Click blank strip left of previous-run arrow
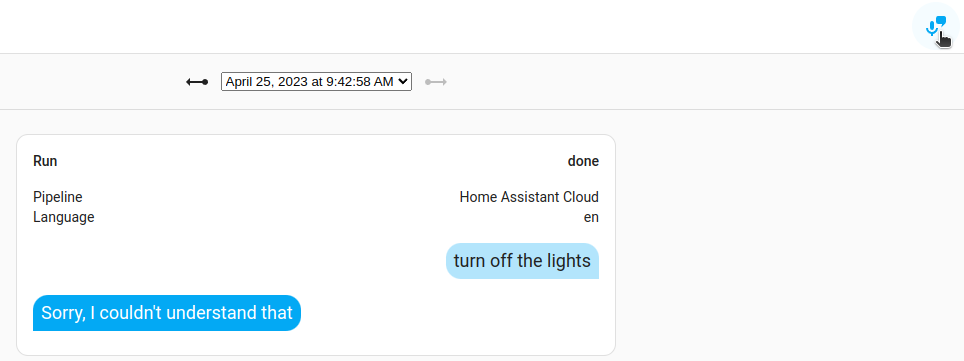964x361 pixels. [x=92, y=82]
